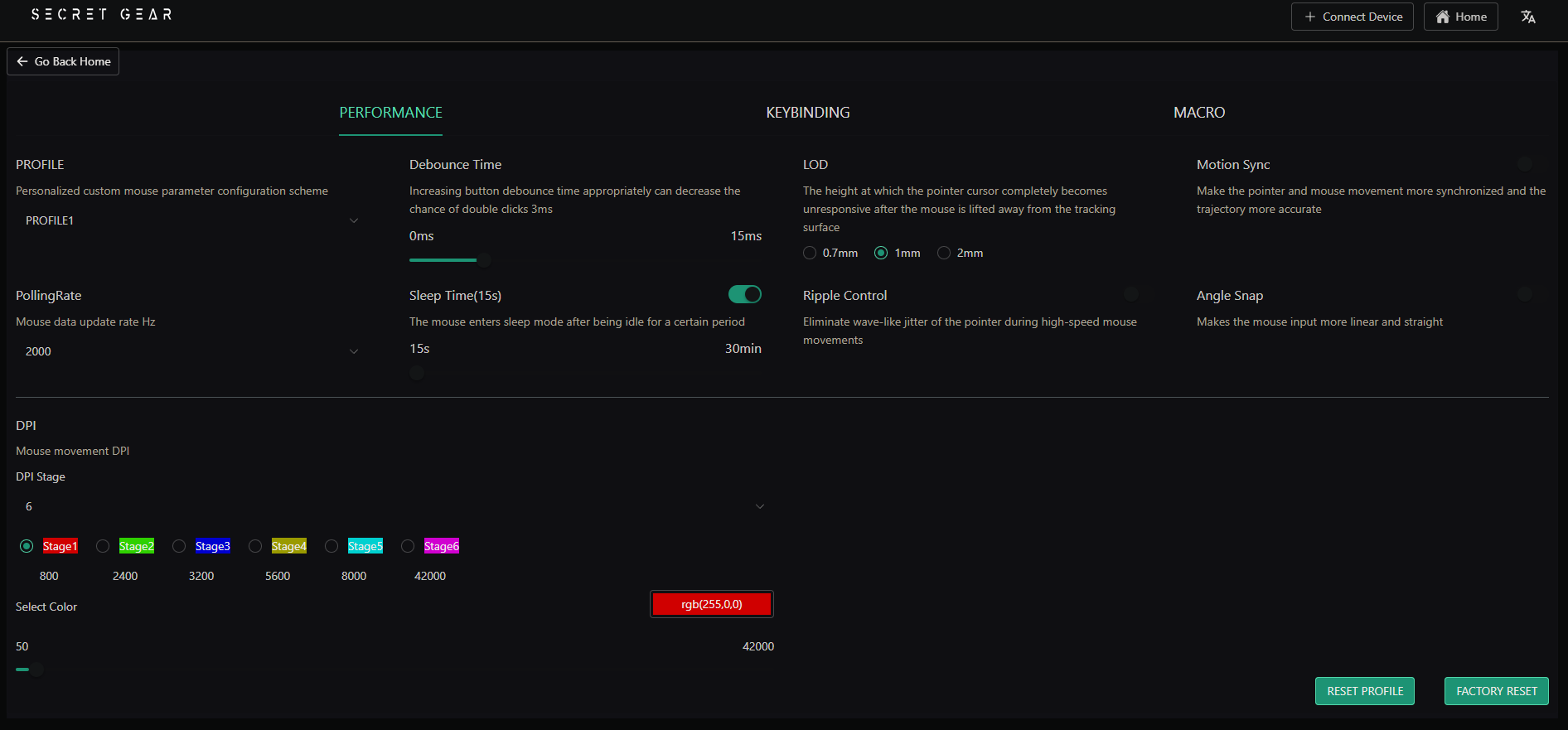Switch to the KEYBINDING tab
The width and height of the screenshot is (1568, 730).
click(x=807, y=113)
